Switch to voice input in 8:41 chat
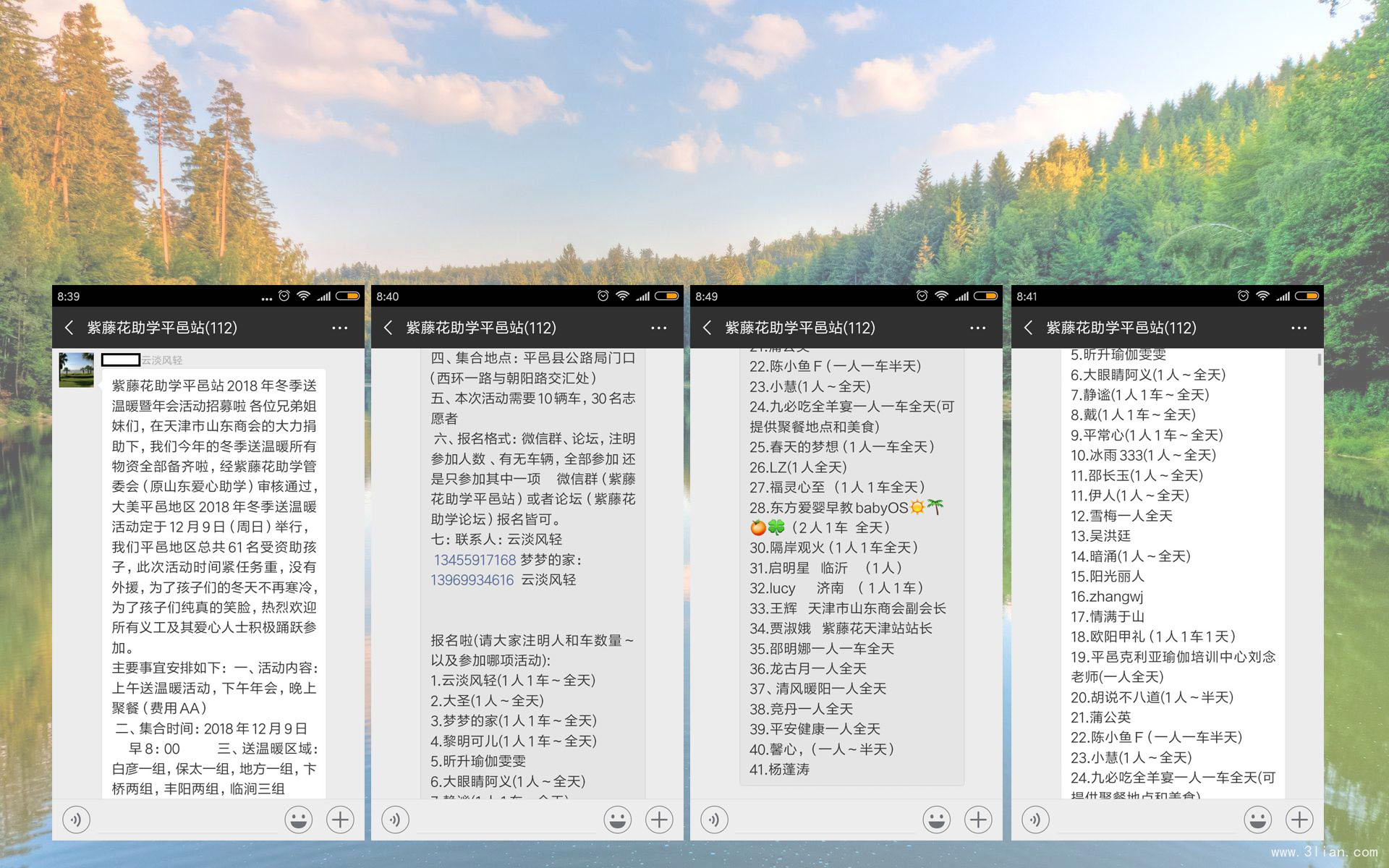Viewport: 1389px width, 868px height. pos(1036,820)
